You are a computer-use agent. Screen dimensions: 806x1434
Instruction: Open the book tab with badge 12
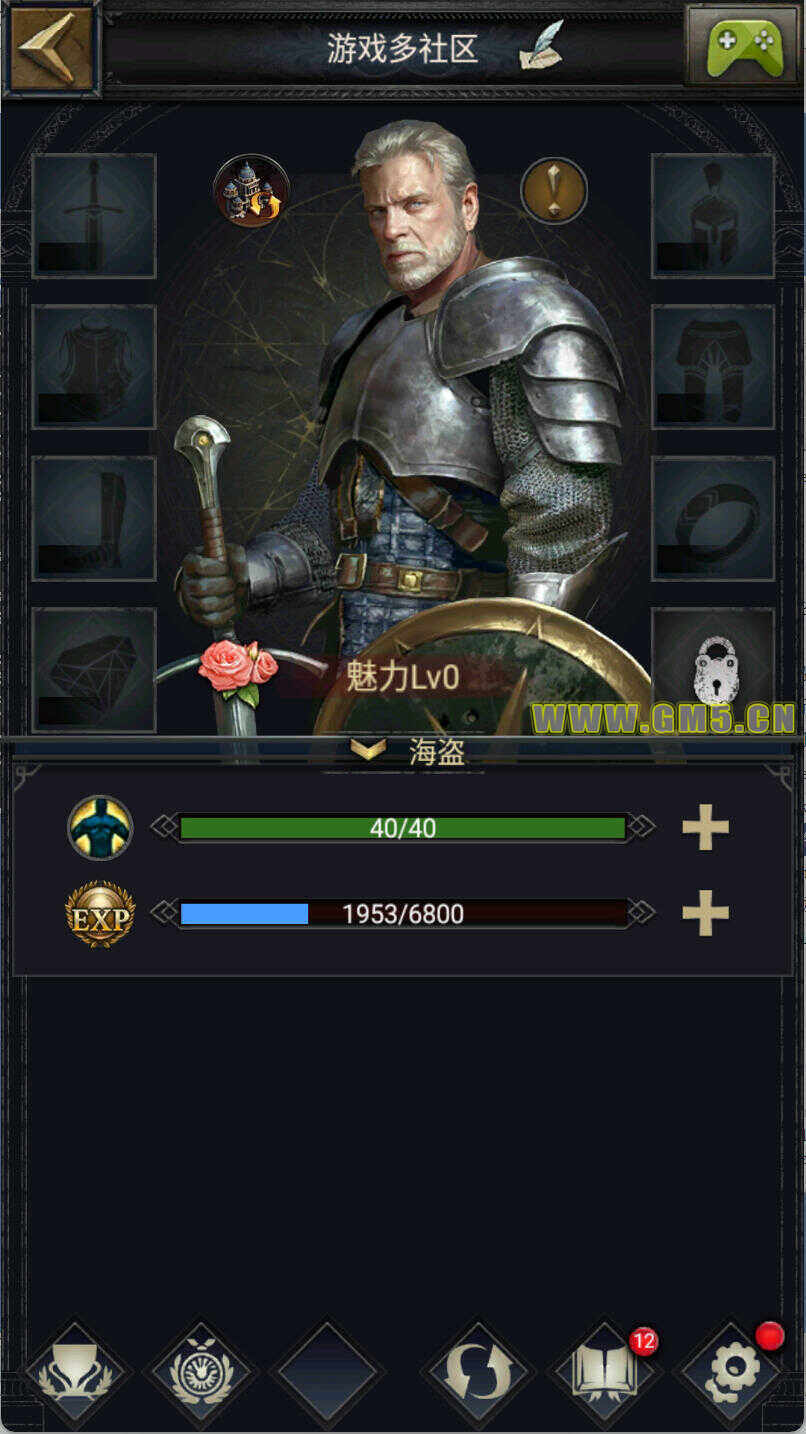603,1373
